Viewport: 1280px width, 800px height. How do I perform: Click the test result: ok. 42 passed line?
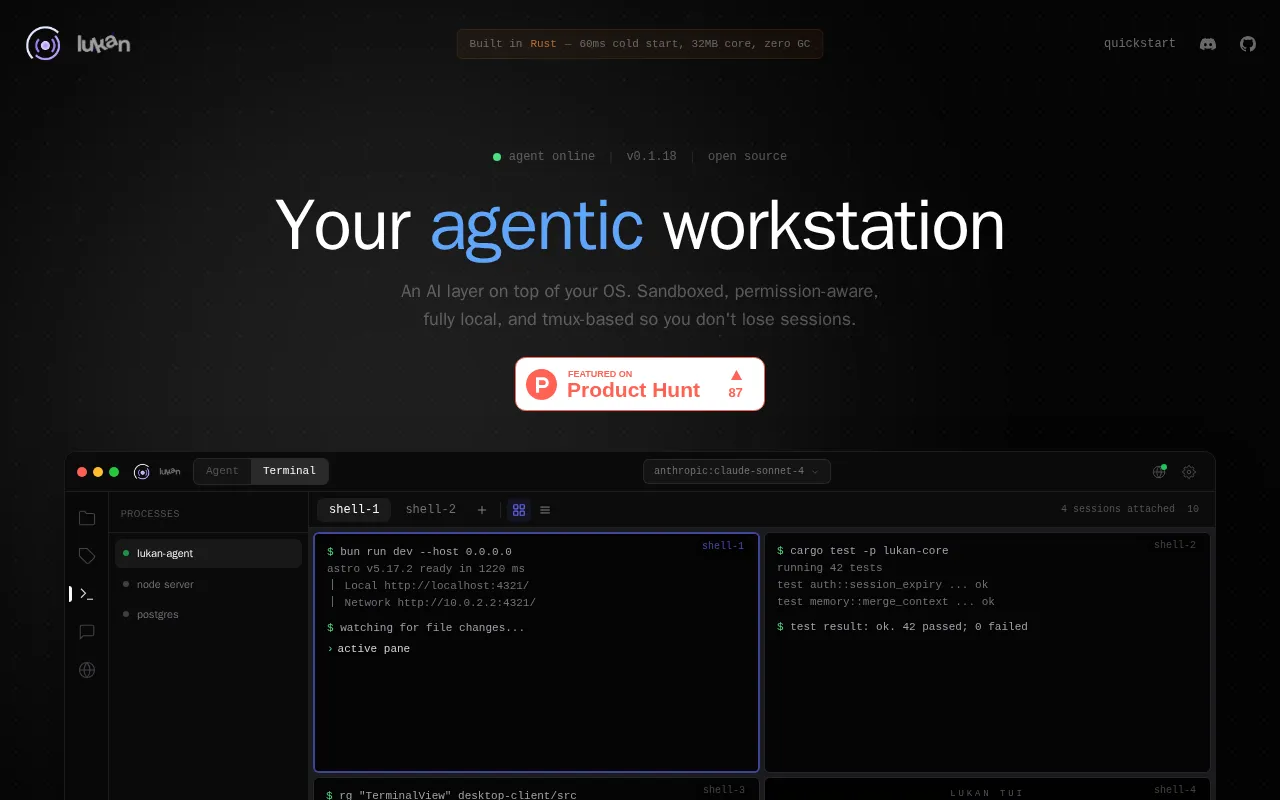click(x=902, y=627)
